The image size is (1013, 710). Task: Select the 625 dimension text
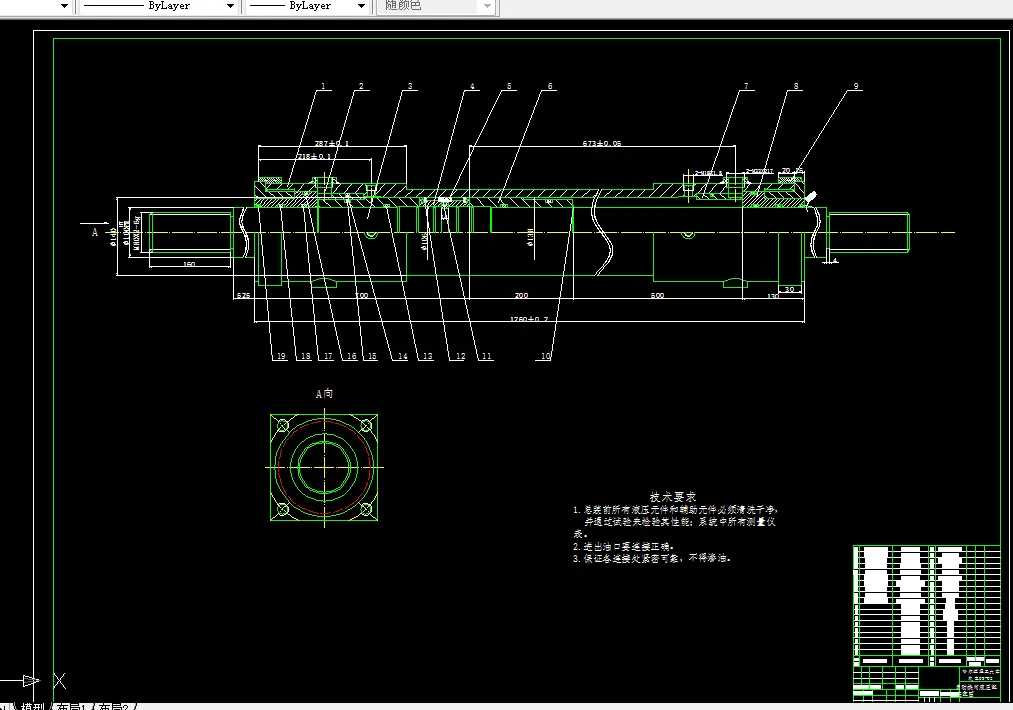coord(244,295)
